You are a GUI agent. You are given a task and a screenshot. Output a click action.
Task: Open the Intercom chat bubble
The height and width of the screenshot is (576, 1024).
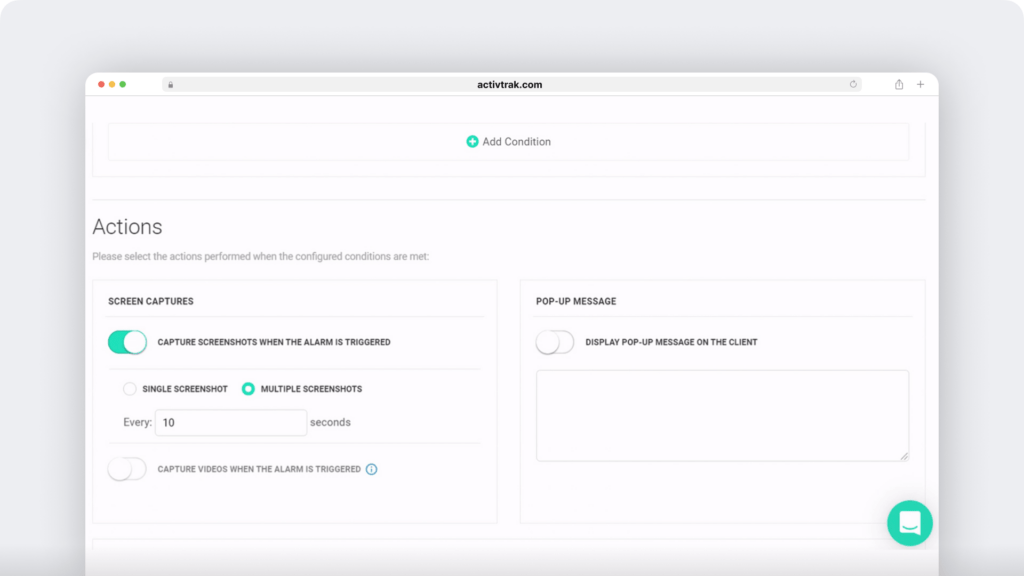pyautogui.click(x=909, y=523)
